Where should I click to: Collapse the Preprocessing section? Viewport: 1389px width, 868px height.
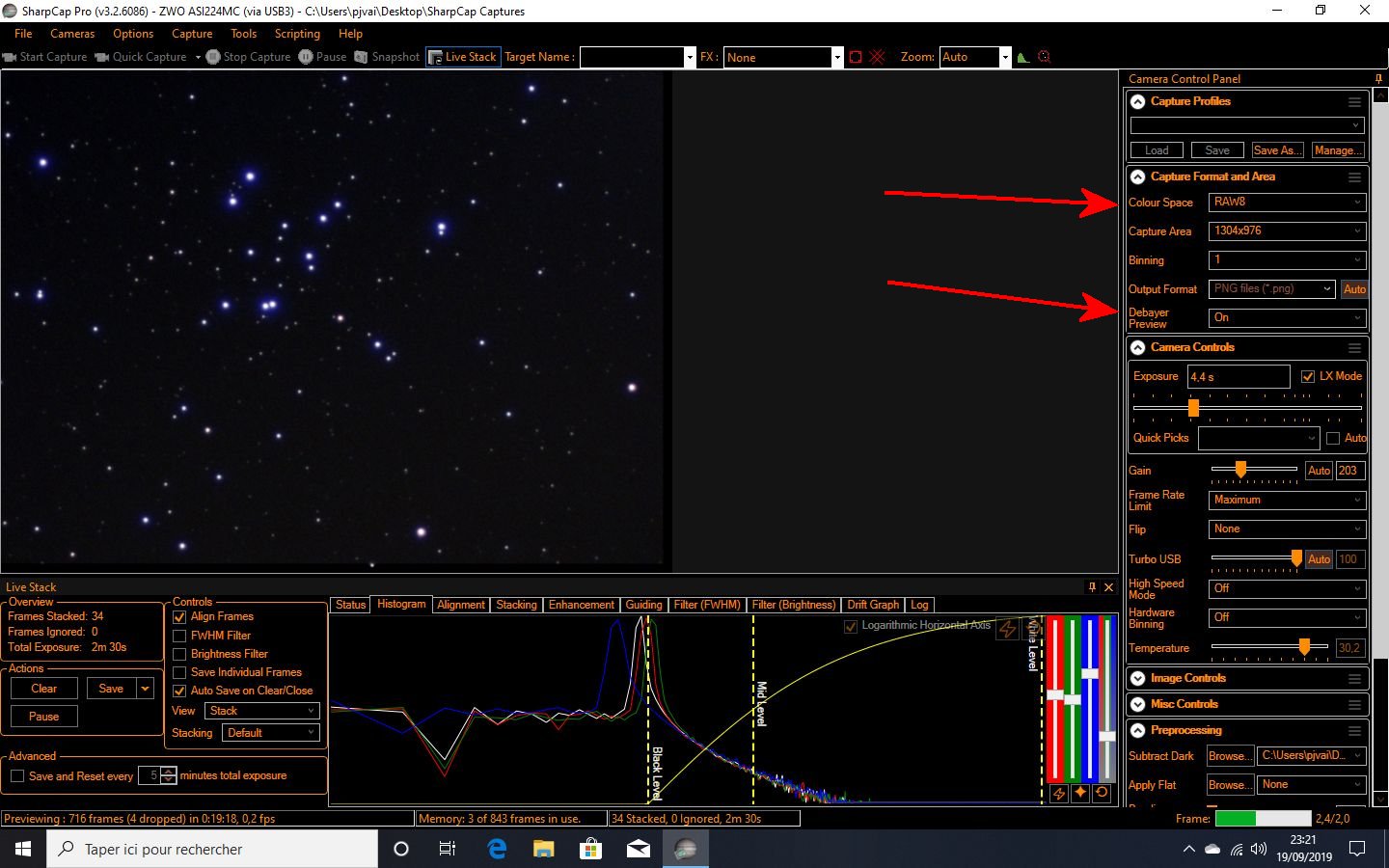[1138, 730]
